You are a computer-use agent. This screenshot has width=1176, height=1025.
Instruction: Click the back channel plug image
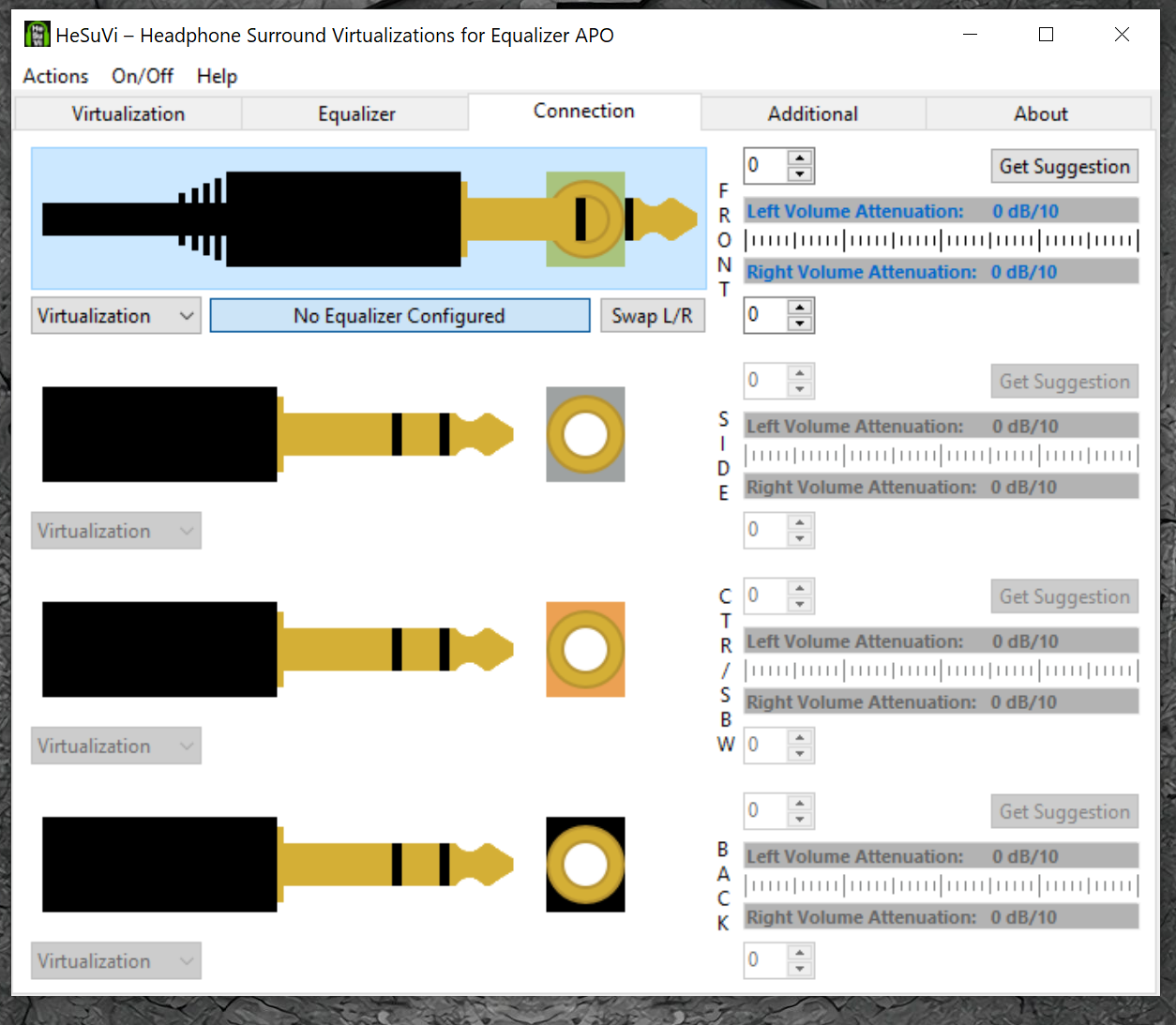[x=278, y=864]
